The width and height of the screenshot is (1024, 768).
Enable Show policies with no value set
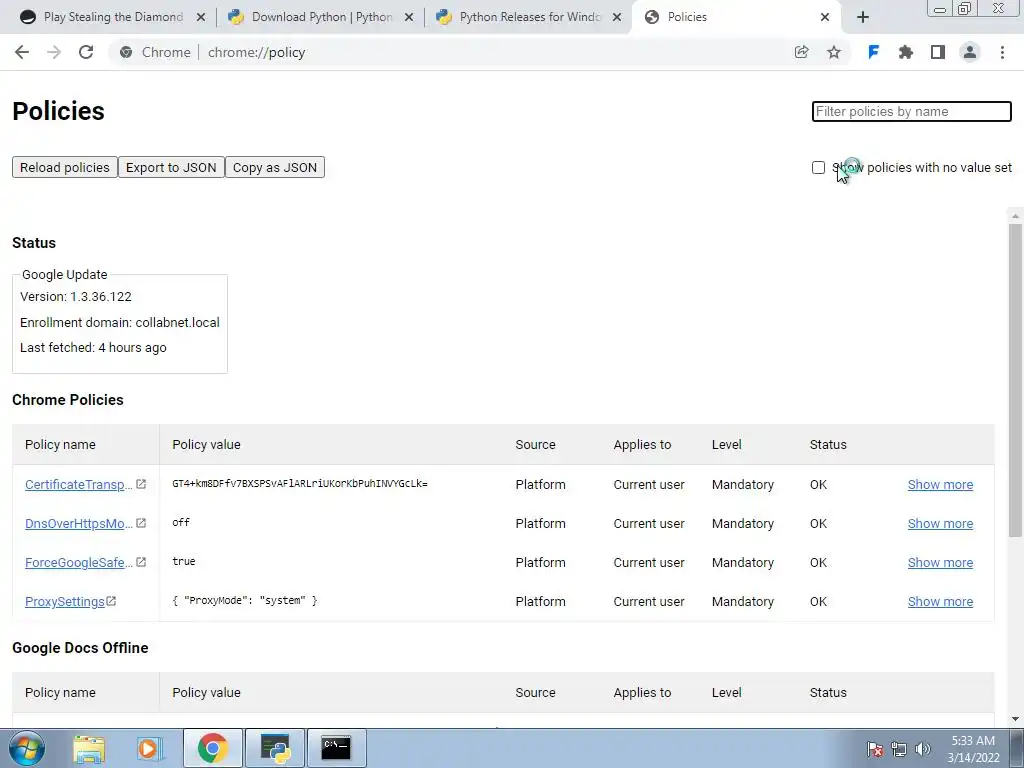(818, 168)
